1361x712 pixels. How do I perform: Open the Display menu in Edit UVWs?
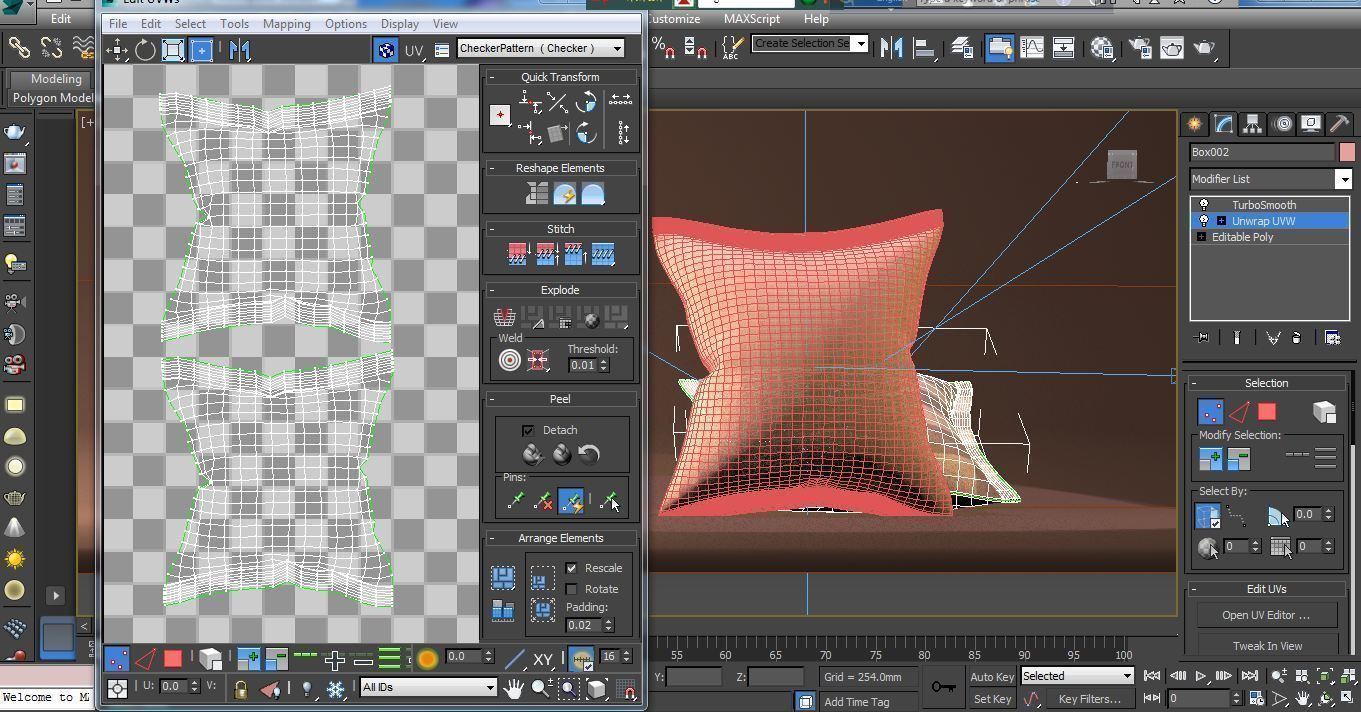[399, 24]
